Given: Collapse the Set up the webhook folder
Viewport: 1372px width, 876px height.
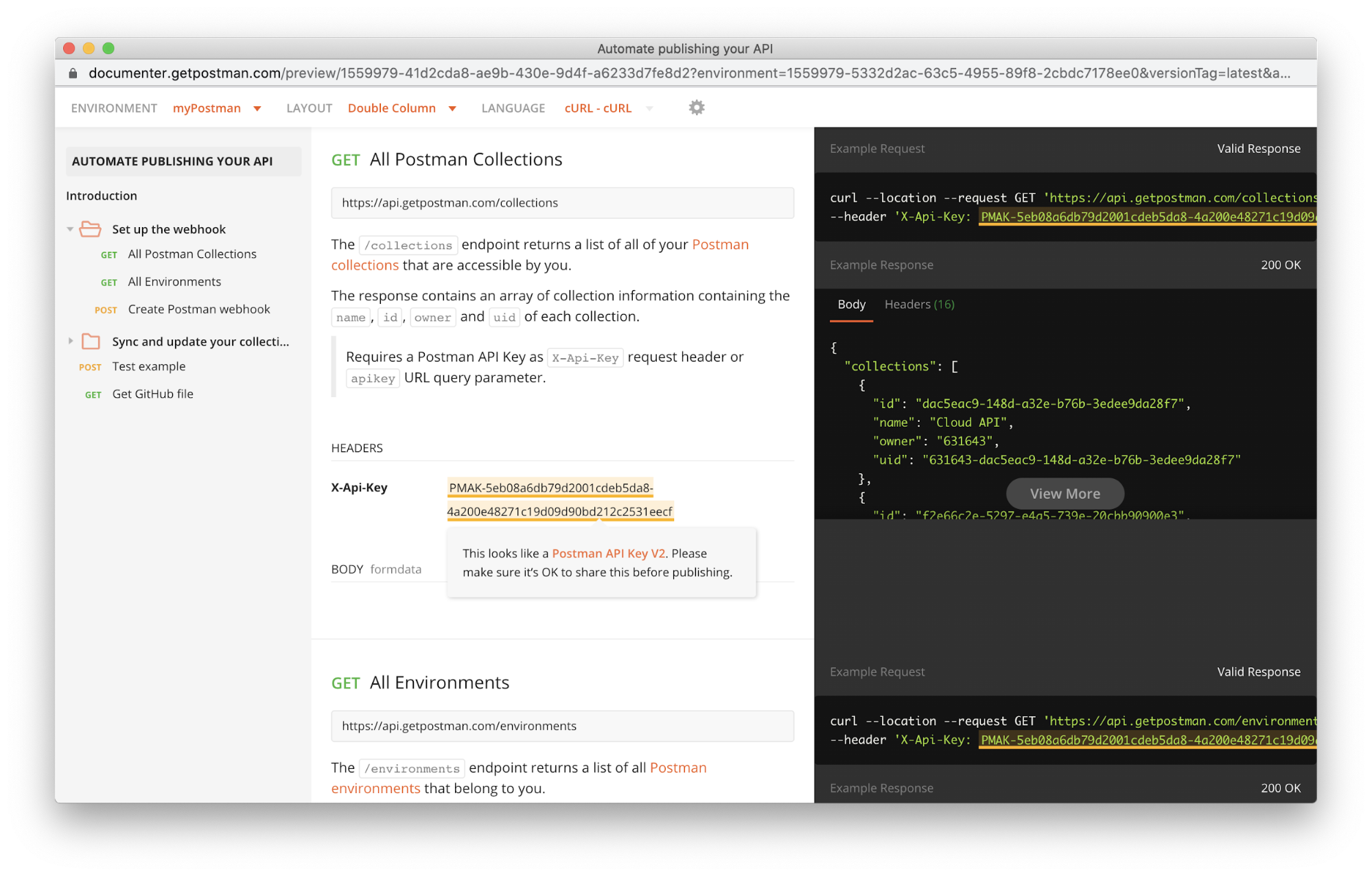Looking at the screenshot, I should tap(70, 229).
